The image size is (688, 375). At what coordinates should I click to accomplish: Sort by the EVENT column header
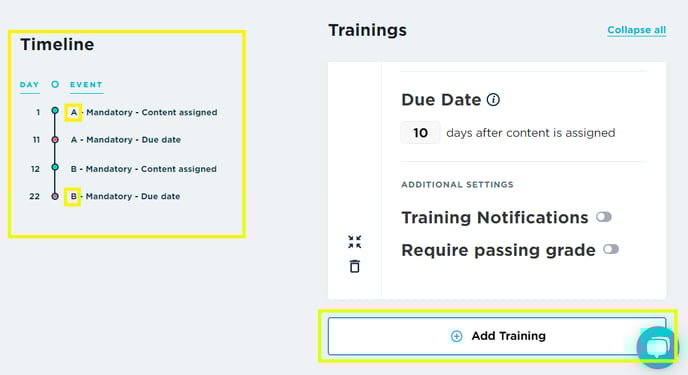tap(86, 85)
